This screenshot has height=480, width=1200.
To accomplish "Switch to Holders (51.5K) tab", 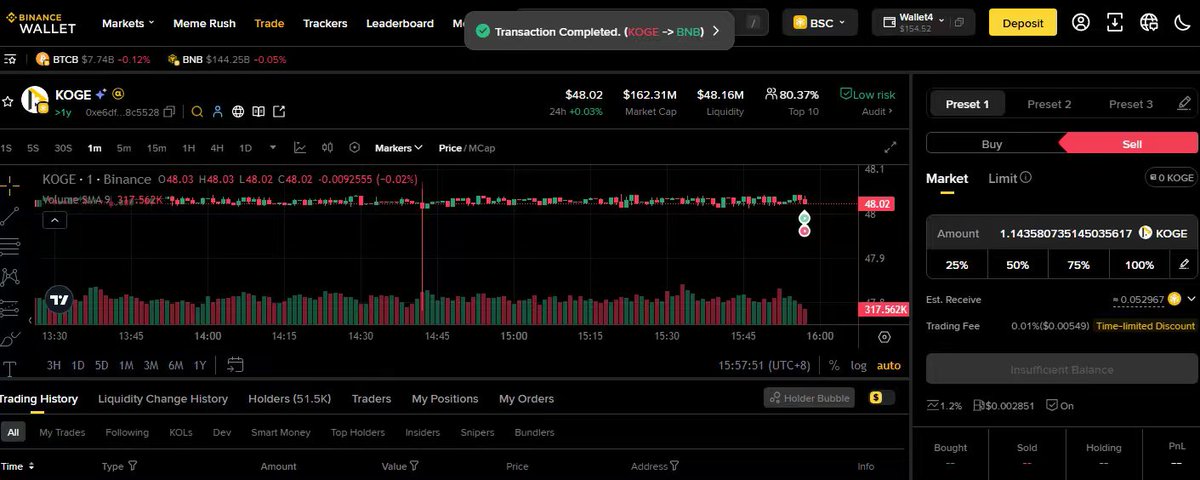I will point(289,399).
